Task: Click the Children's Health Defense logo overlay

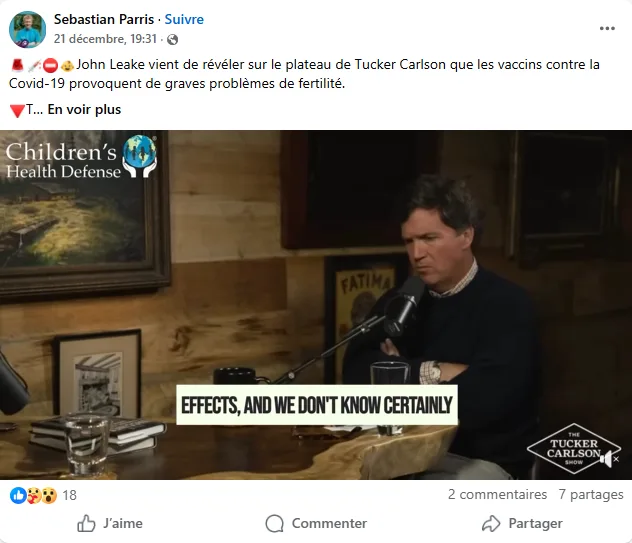Action: click(x=81, y=157)
